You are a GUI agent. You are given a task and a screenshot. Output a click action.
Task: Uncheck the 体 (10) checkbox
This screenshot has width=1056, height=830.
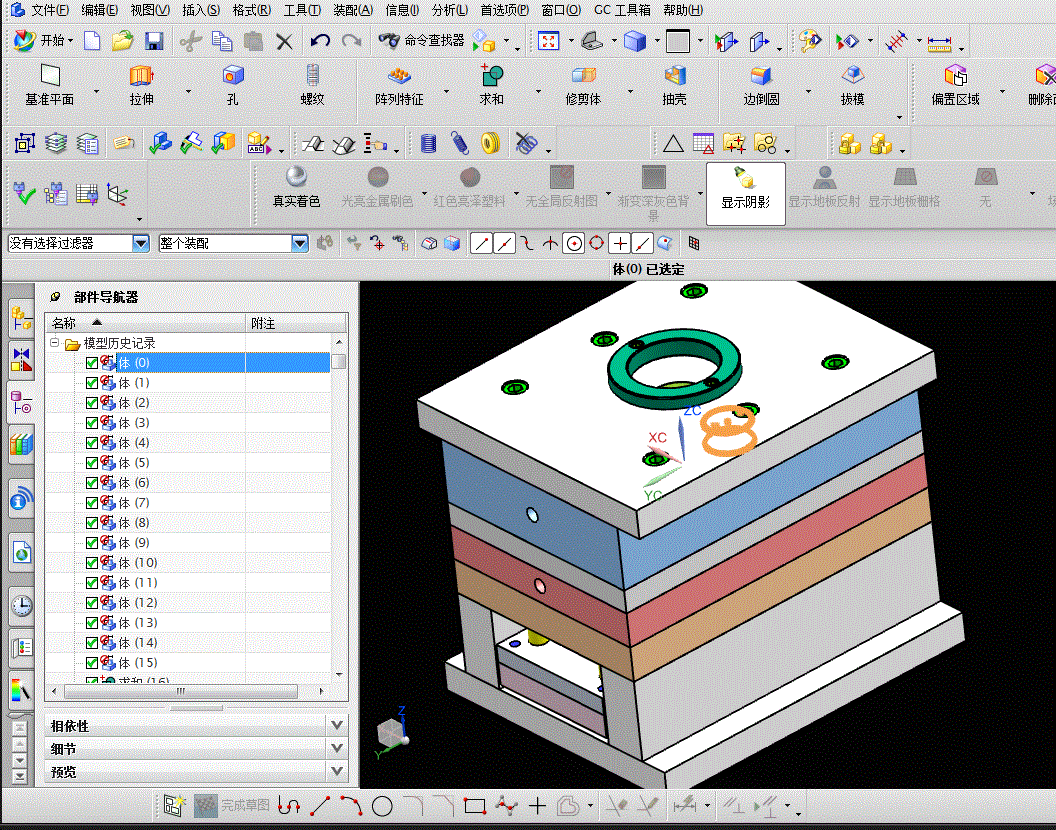pos(92,563)
